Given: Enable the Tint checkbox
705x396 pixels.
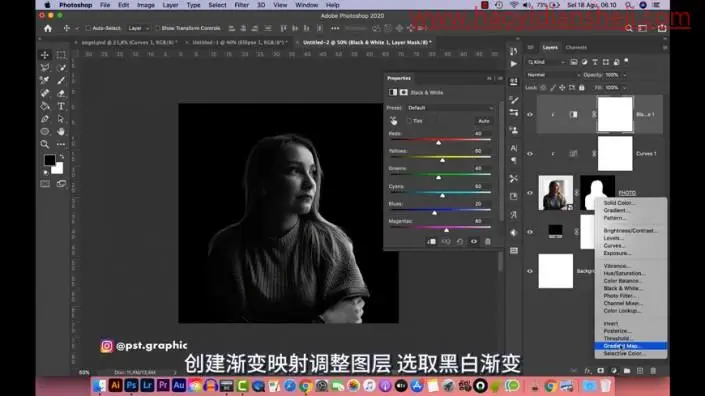Looking at the screenshot, I should click(x=409, y=121).
